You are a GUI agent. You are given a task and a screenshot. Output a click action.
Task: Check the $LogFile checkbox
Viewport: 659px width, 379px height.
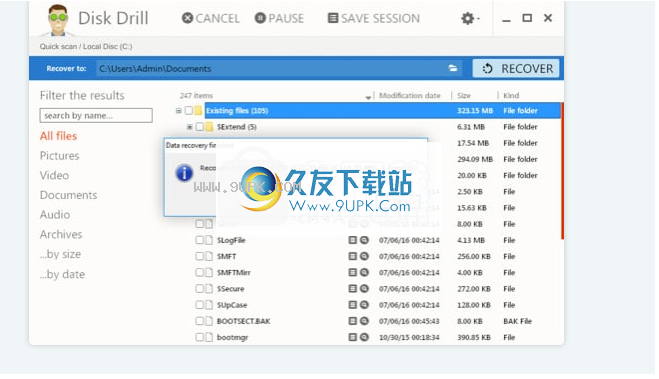[x=200, y=240]
